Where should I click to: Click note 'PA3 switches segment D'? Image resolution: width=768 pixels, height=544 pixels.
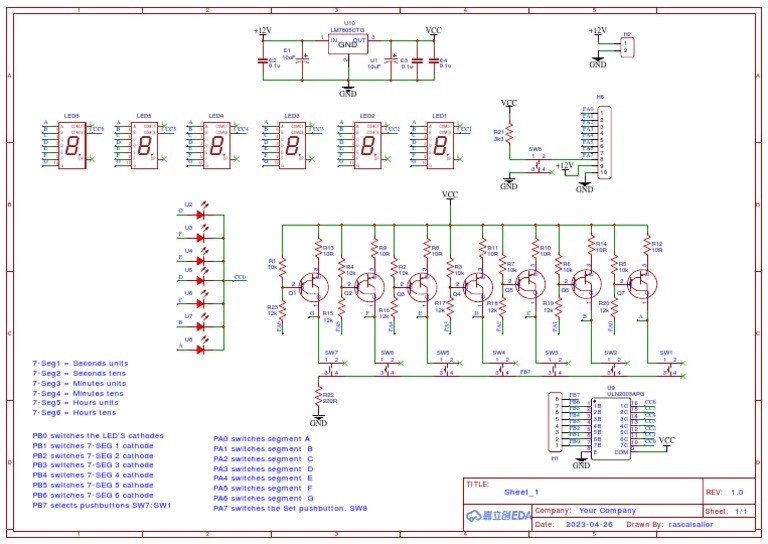(263, 469)
